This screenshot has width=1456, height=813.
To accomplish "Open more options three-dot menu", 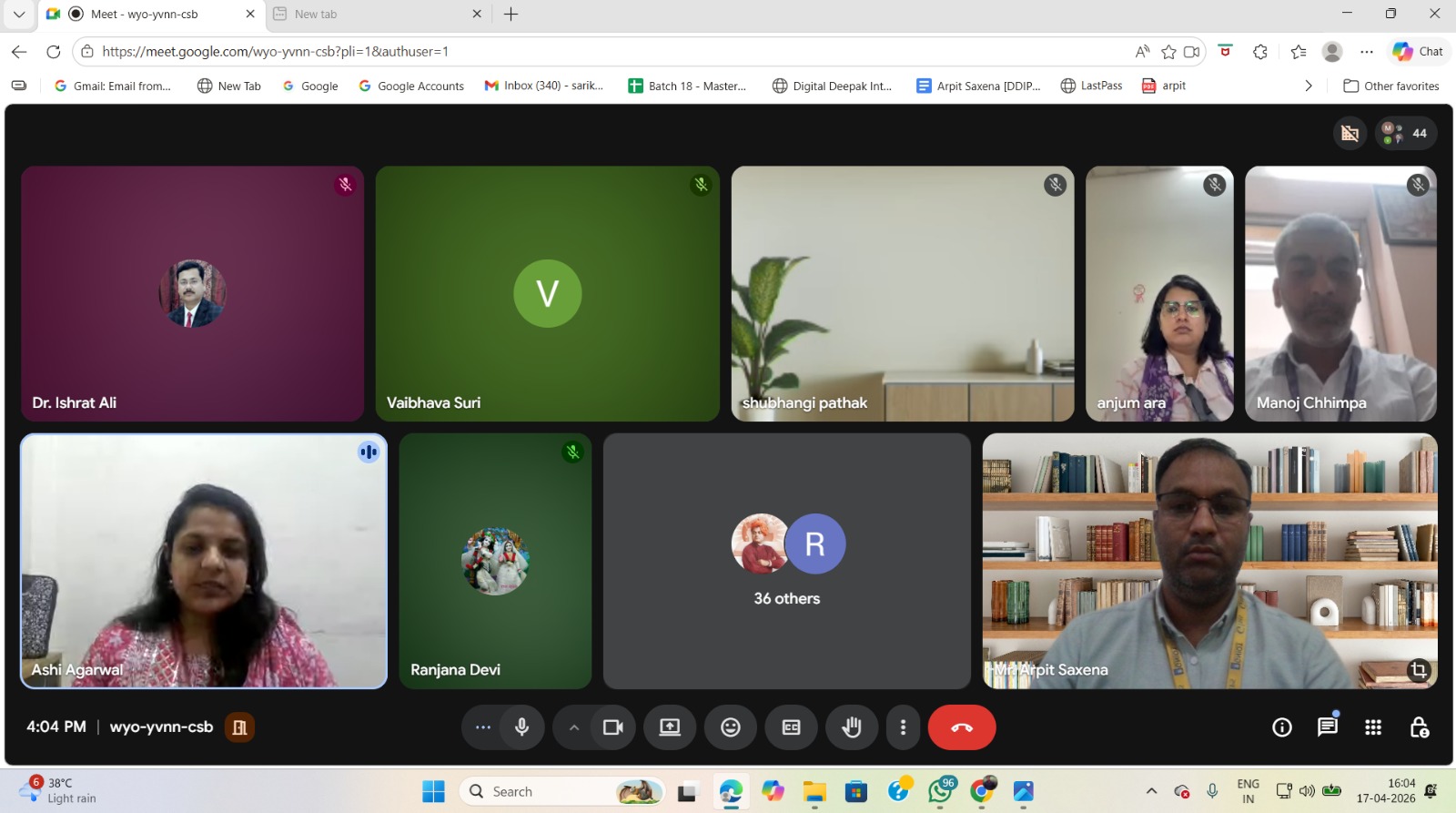I will point(903,727).
